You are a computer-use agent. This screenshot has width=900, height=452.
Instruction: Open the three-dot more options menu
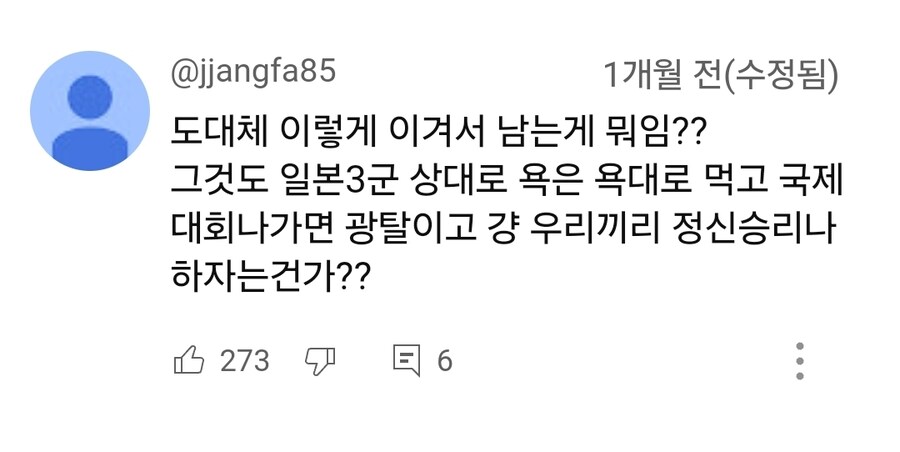tap(799, 360)
